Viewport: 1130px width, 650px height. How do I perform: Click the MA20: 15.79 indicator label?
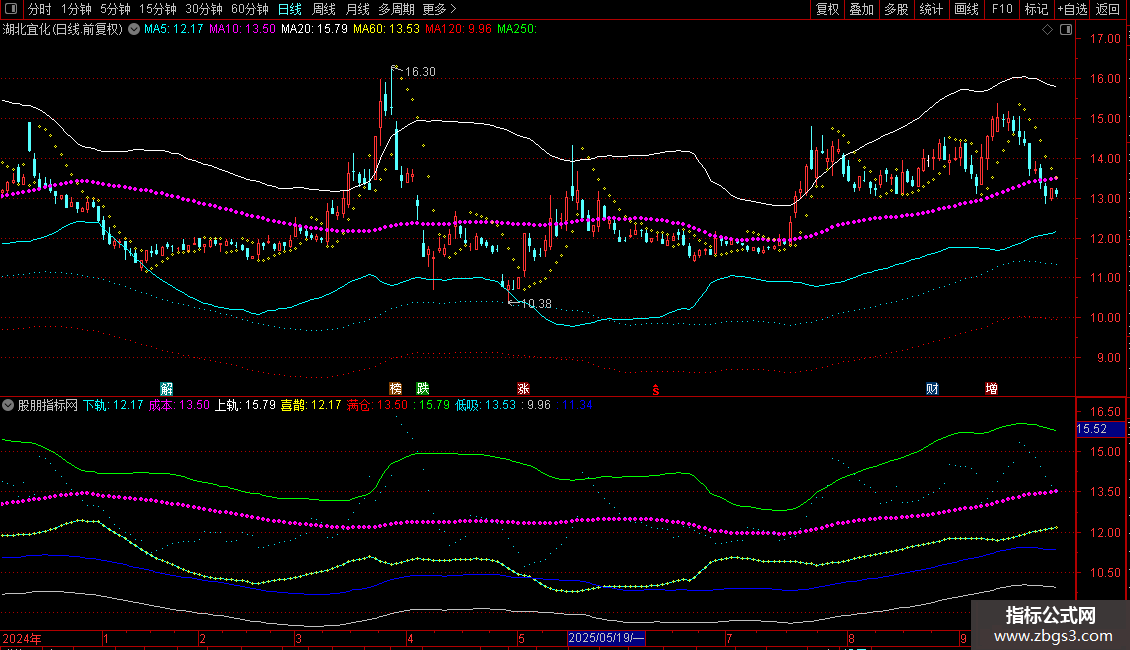tap(314, 29)
